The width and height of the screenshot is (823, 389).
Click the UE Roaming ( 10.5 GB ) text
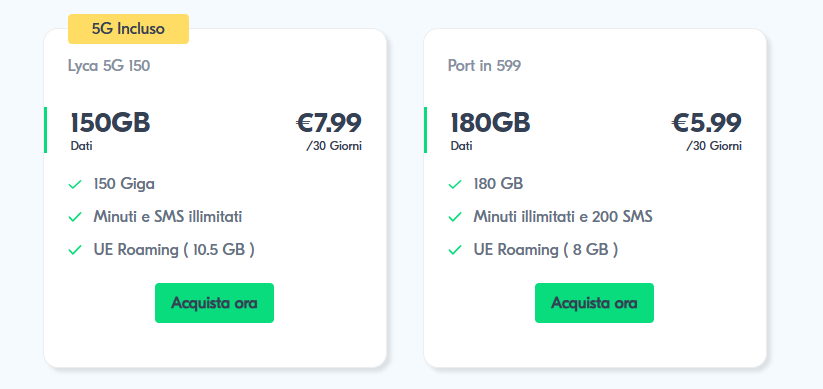click(174, 250)
